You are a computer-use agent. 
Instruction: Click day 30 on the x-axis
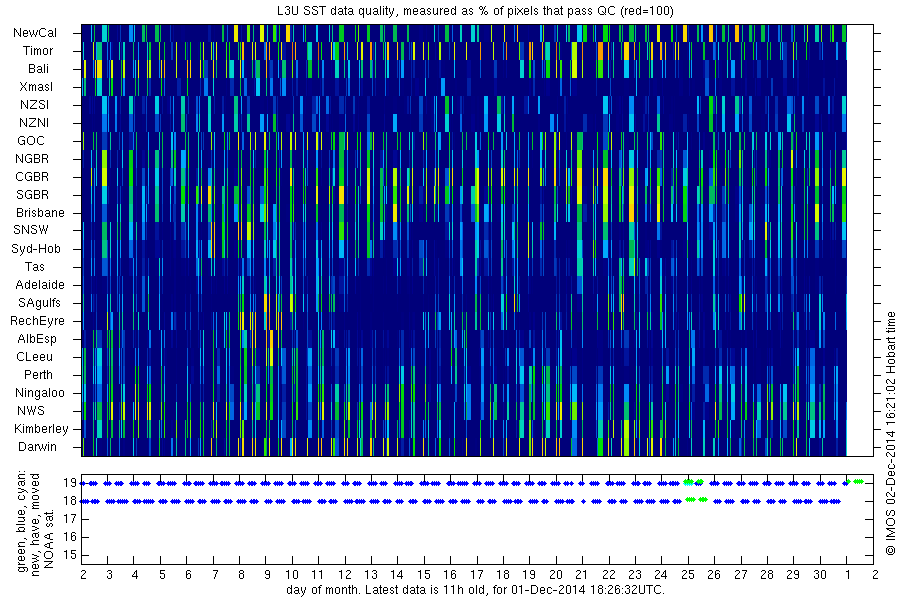coord(820,575)
